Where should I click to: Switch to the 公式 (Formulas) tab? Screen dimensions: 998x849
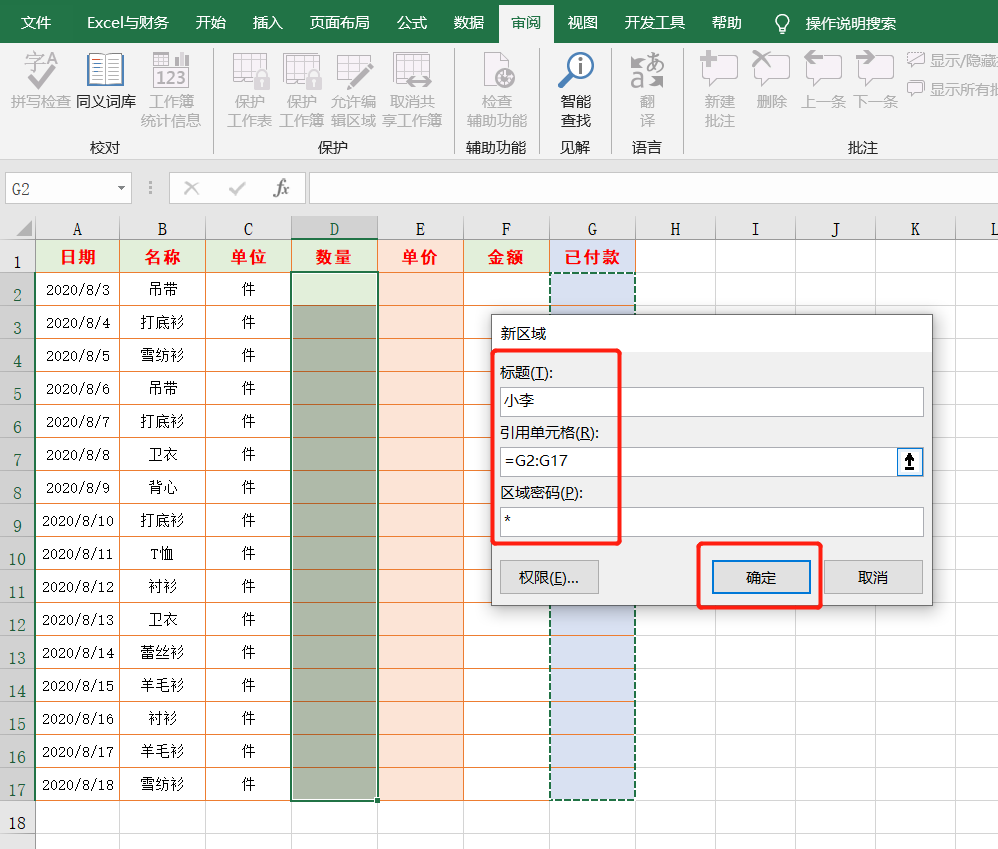click(411, 23)
